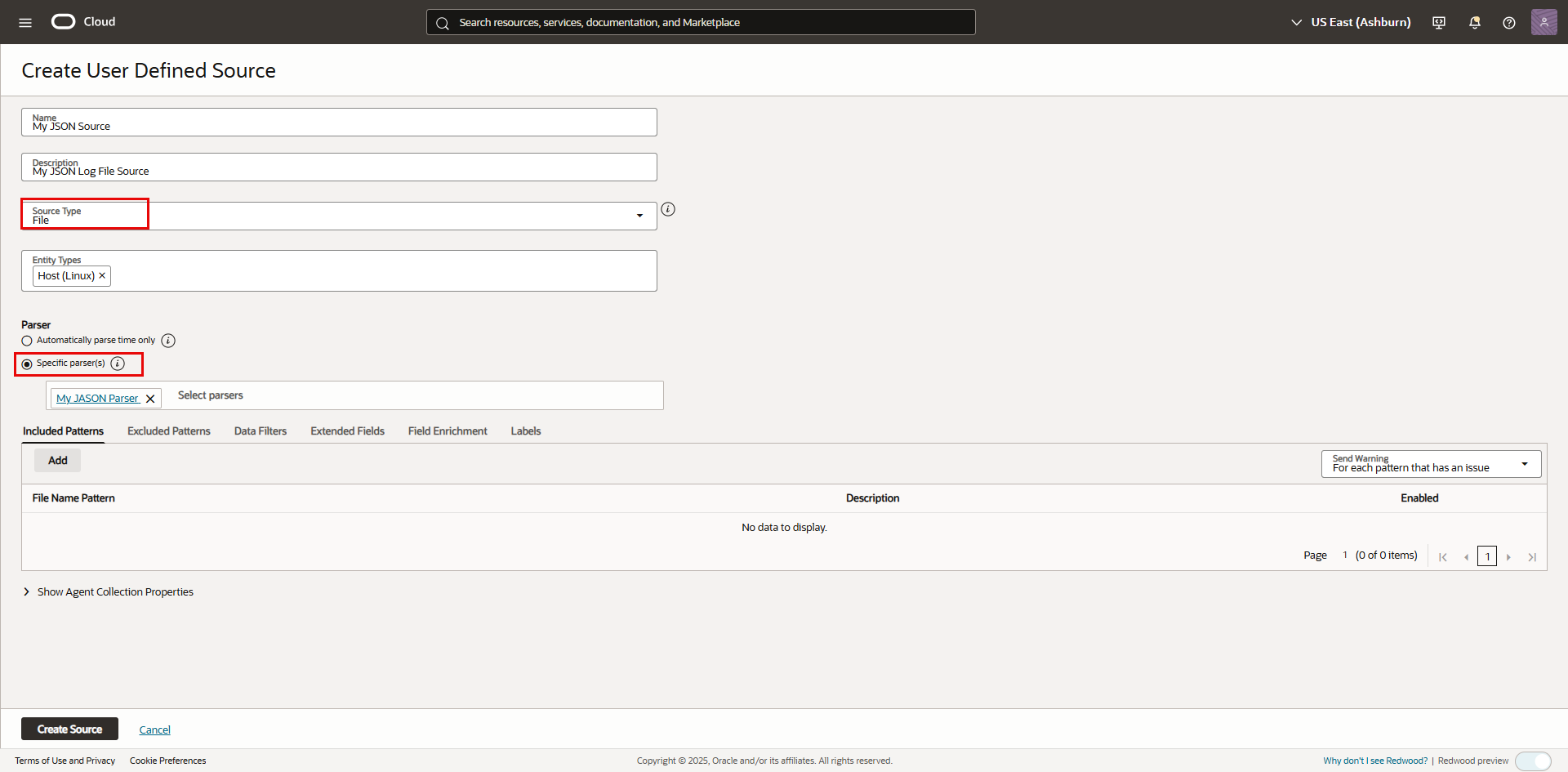The width and height of the screenshot is (1568, 772).
Task: Click the Create Source button
Action: click(x=69, y=729)
